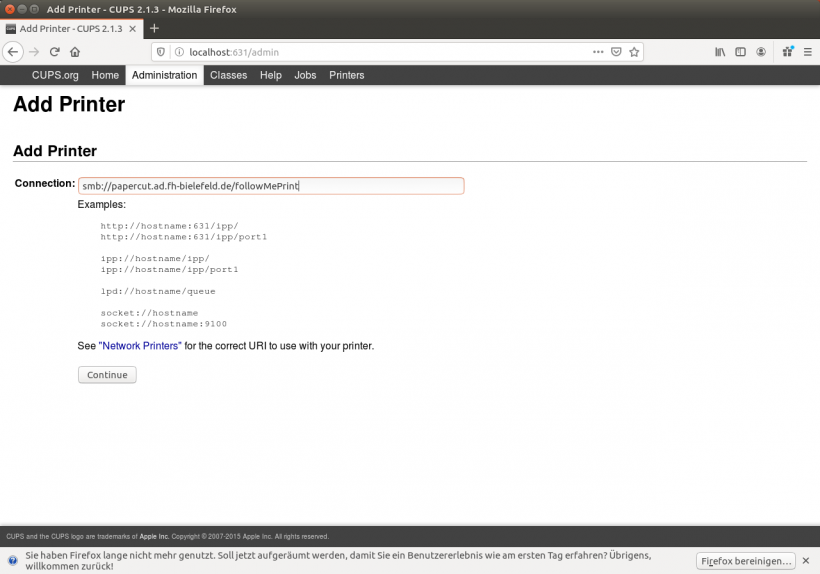Show site information for localhost
Screen dimensions: 820x574
point(178,52)
